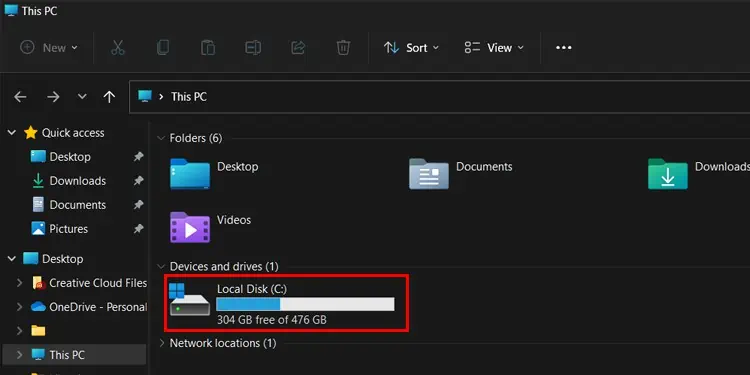Click the Rename icon in toolbar
Viewport: 750px width, 375px height.
click(x=253, y=48)
